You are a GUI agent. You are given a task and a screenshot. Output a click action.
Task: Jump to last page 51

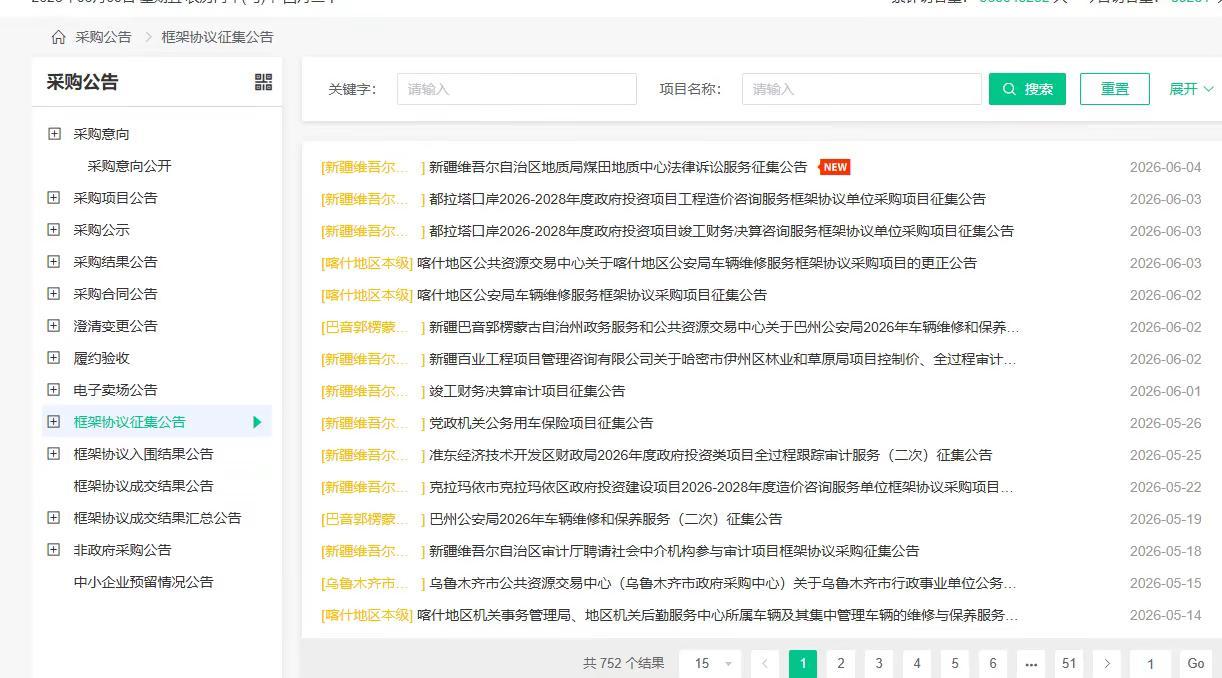click(1069, 663)
